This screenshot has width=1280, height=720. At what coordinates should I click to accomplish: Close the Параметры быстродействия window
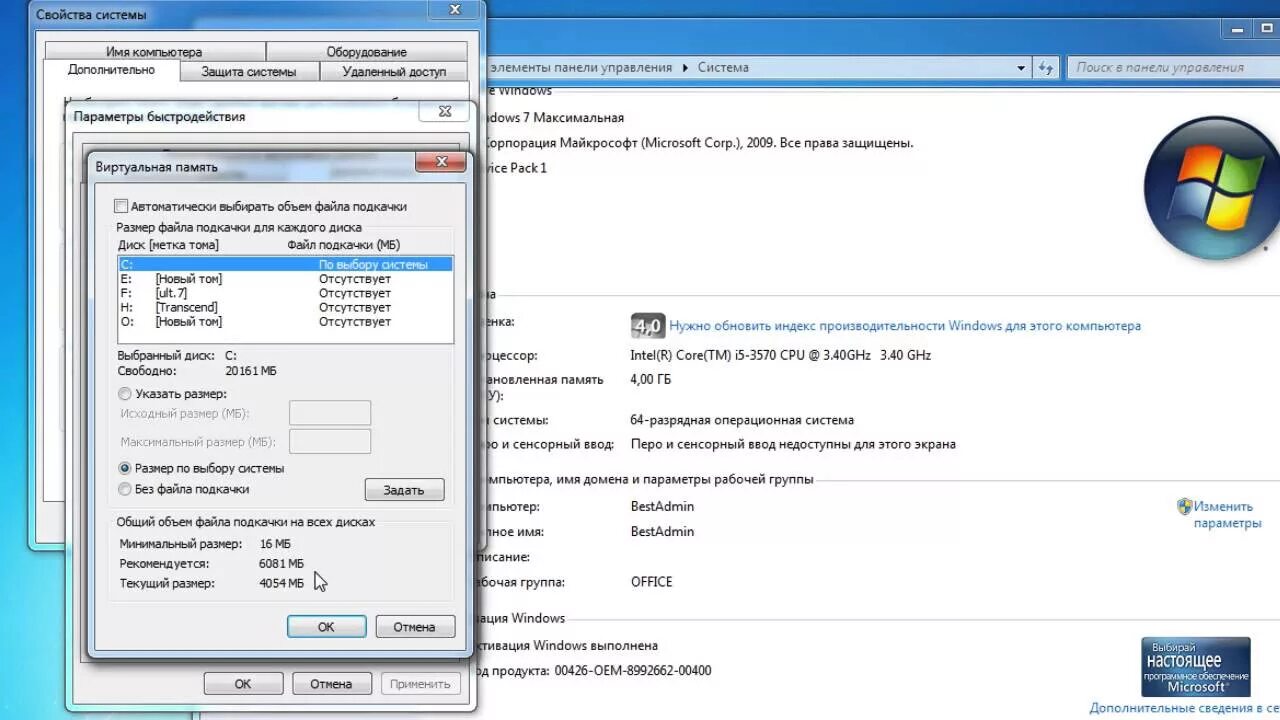pos(445,112)
